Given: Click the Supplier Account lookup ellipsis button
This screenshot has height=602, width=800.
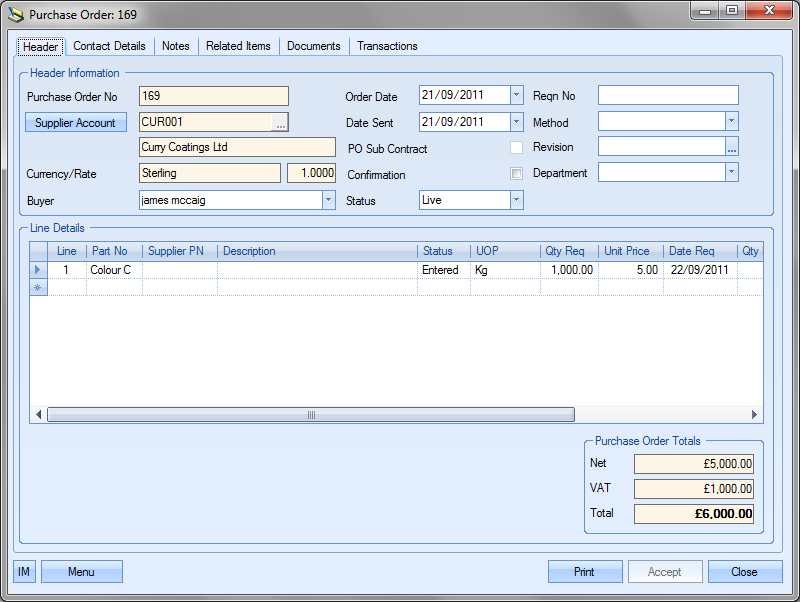Looking at the screenshot, I should [280, 122].
